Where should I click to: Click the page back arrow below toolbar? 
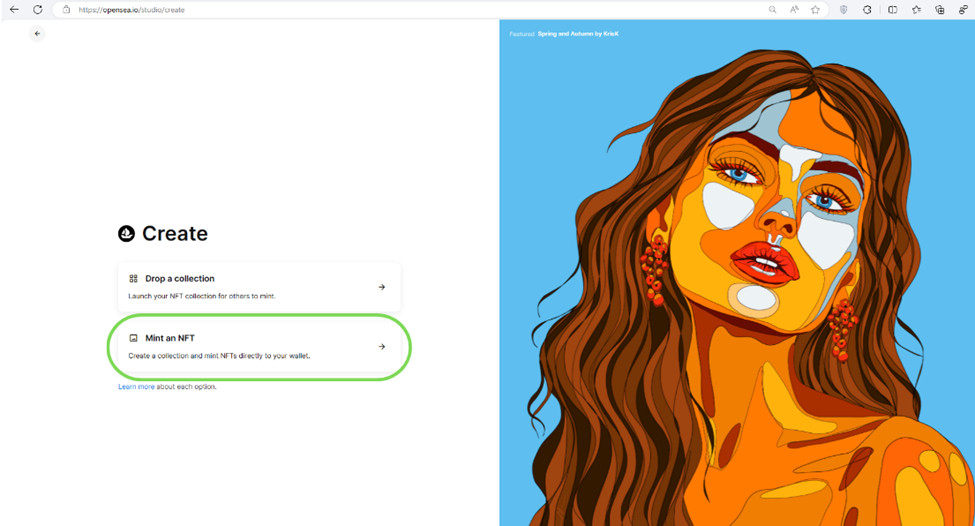[37, 34]
